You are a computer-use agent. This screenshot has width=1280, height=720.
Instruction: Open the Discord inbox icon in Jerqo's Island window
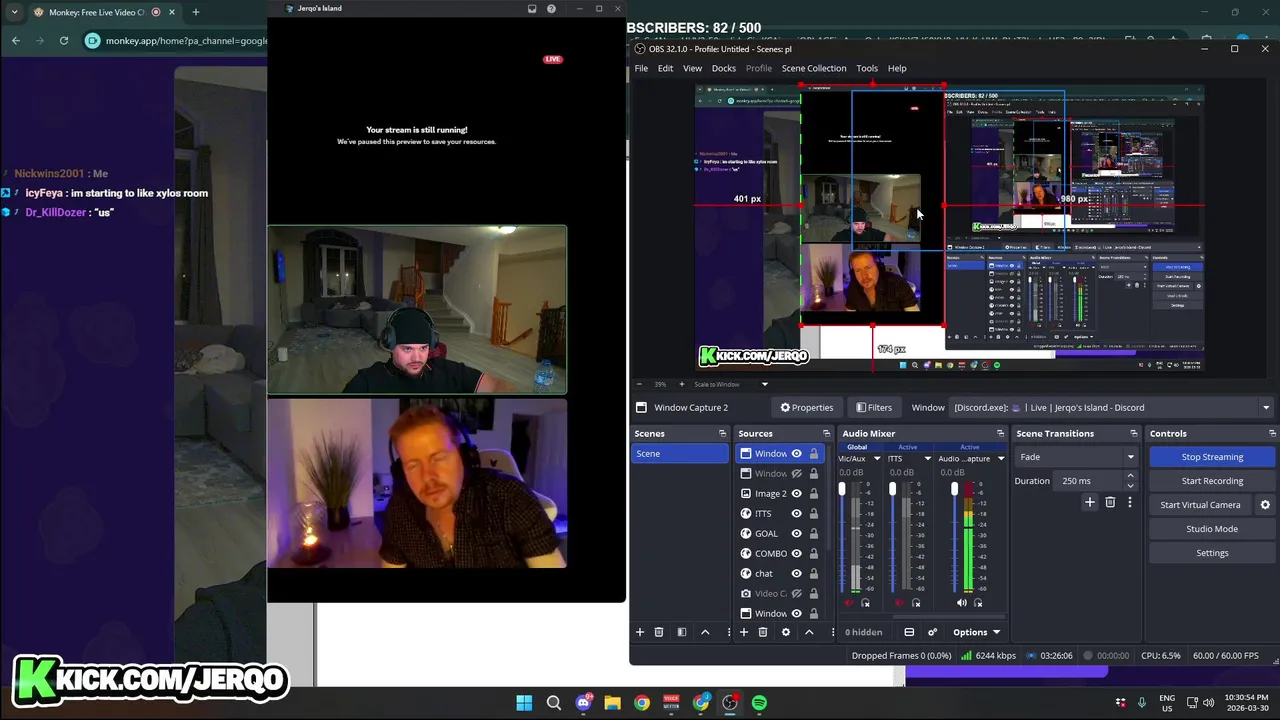point(532,8)
